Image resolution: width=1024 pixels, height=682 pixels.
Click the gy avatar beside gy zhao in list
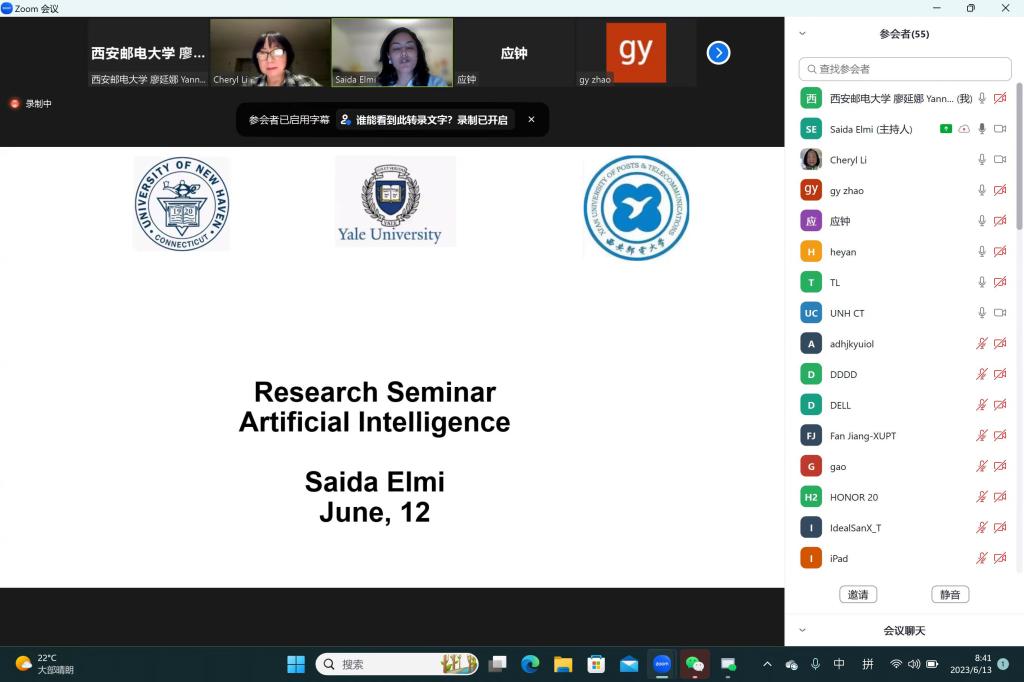tap(811, 190)
